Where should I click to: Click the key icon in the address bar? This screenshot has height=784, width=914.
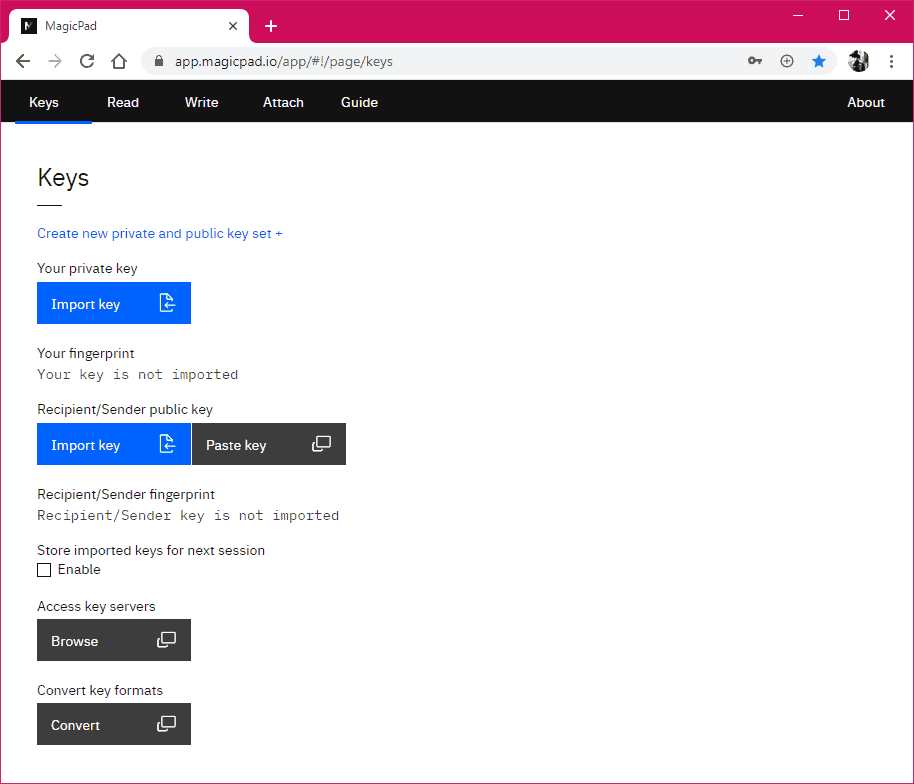click(755, 61)
